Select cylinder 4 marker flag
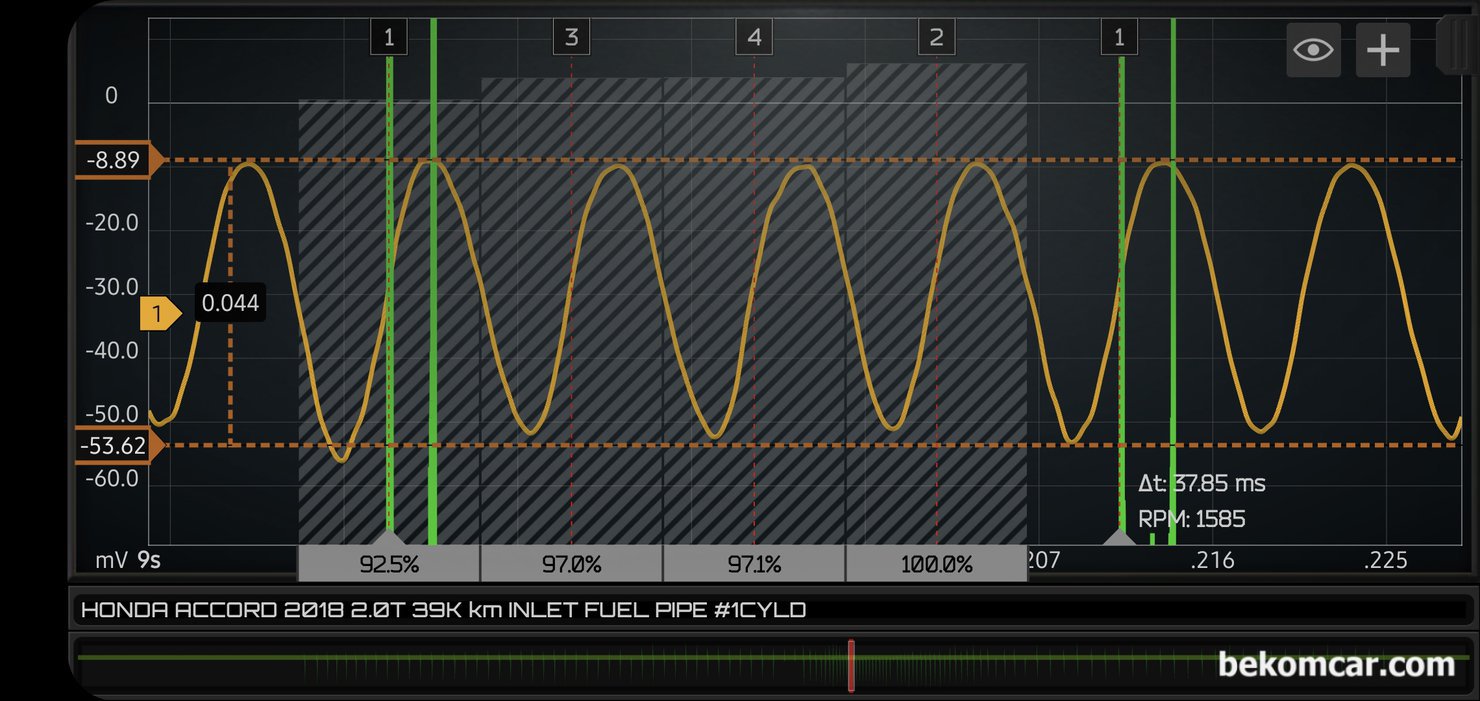Screen dimensions: 1480x701 point(754,38)
